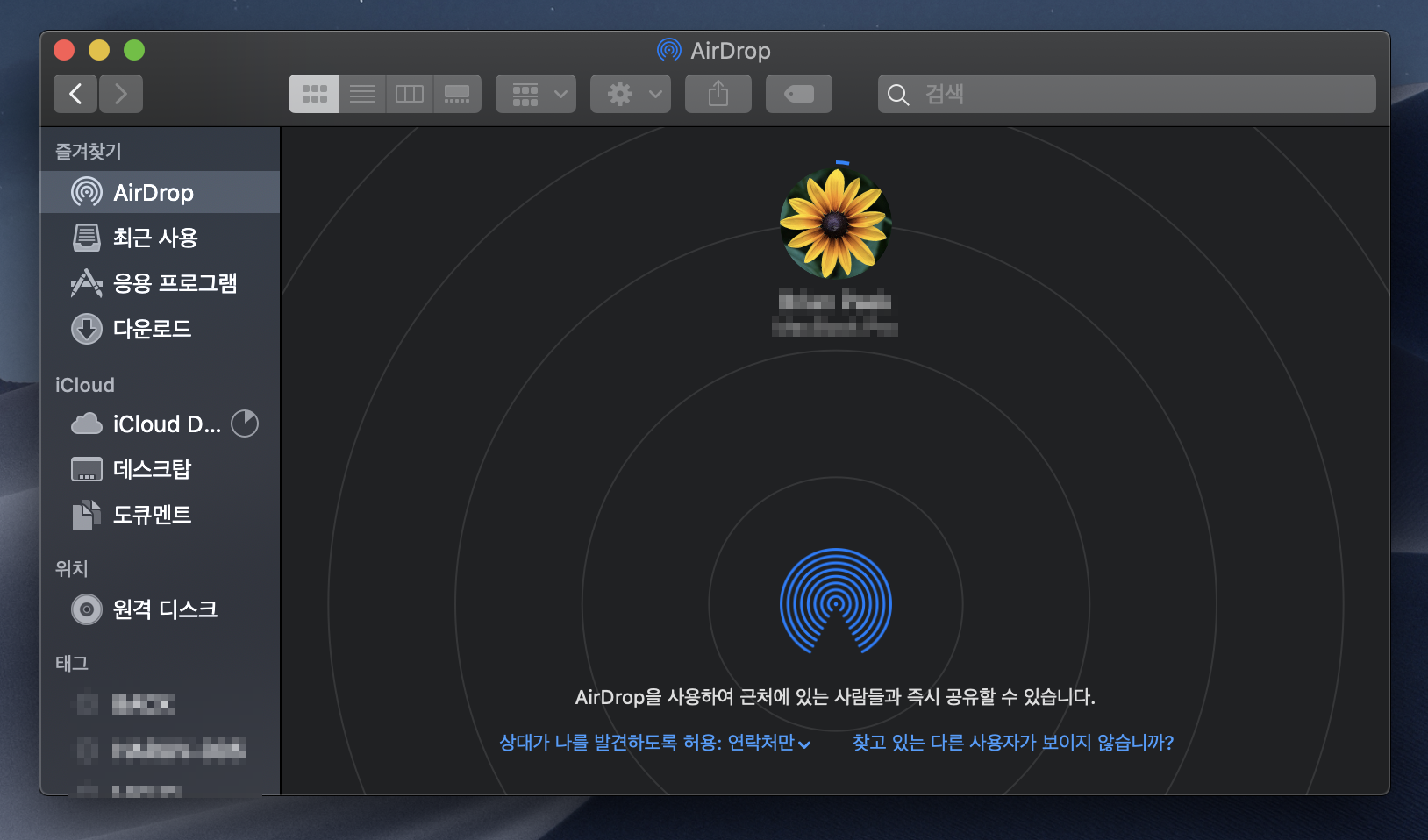Image resolution: width=1428 pixels, height=840 pixels.
Task: Click the 검색 search field
Action: click(x=1127, y=94)
